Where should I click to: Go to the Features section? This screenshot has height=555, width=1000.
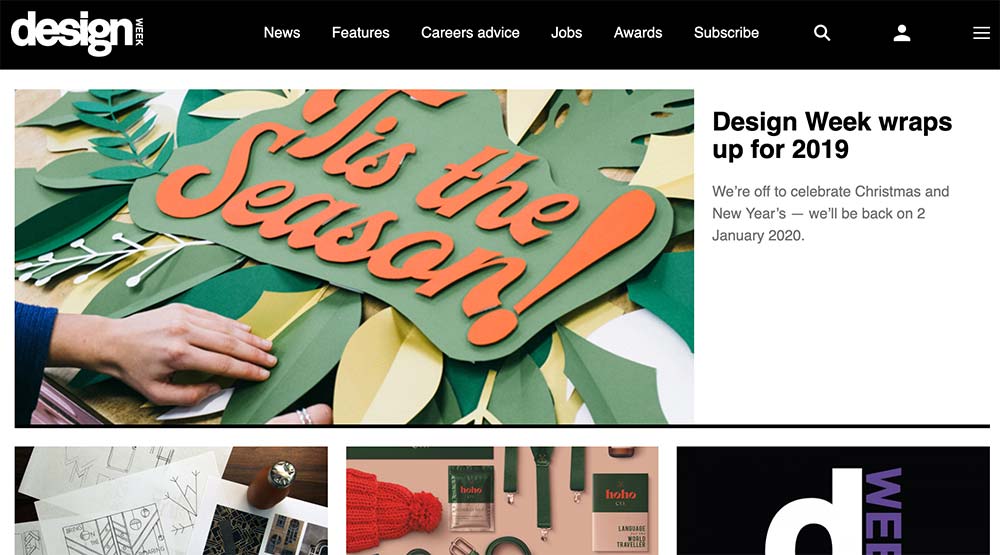pos(360,33)
